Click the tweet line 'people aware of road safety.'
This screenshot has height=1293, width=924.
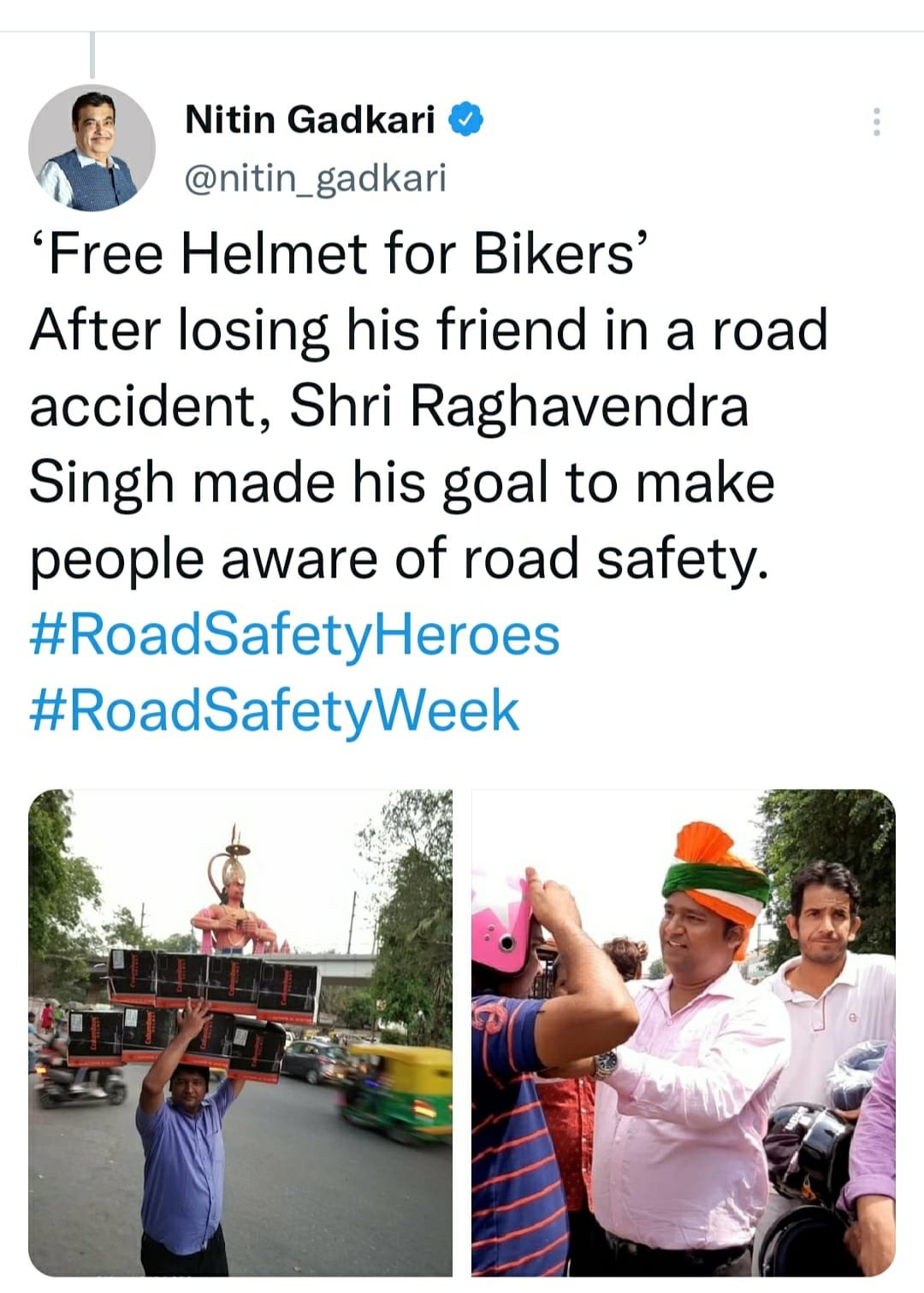(400, 559)
